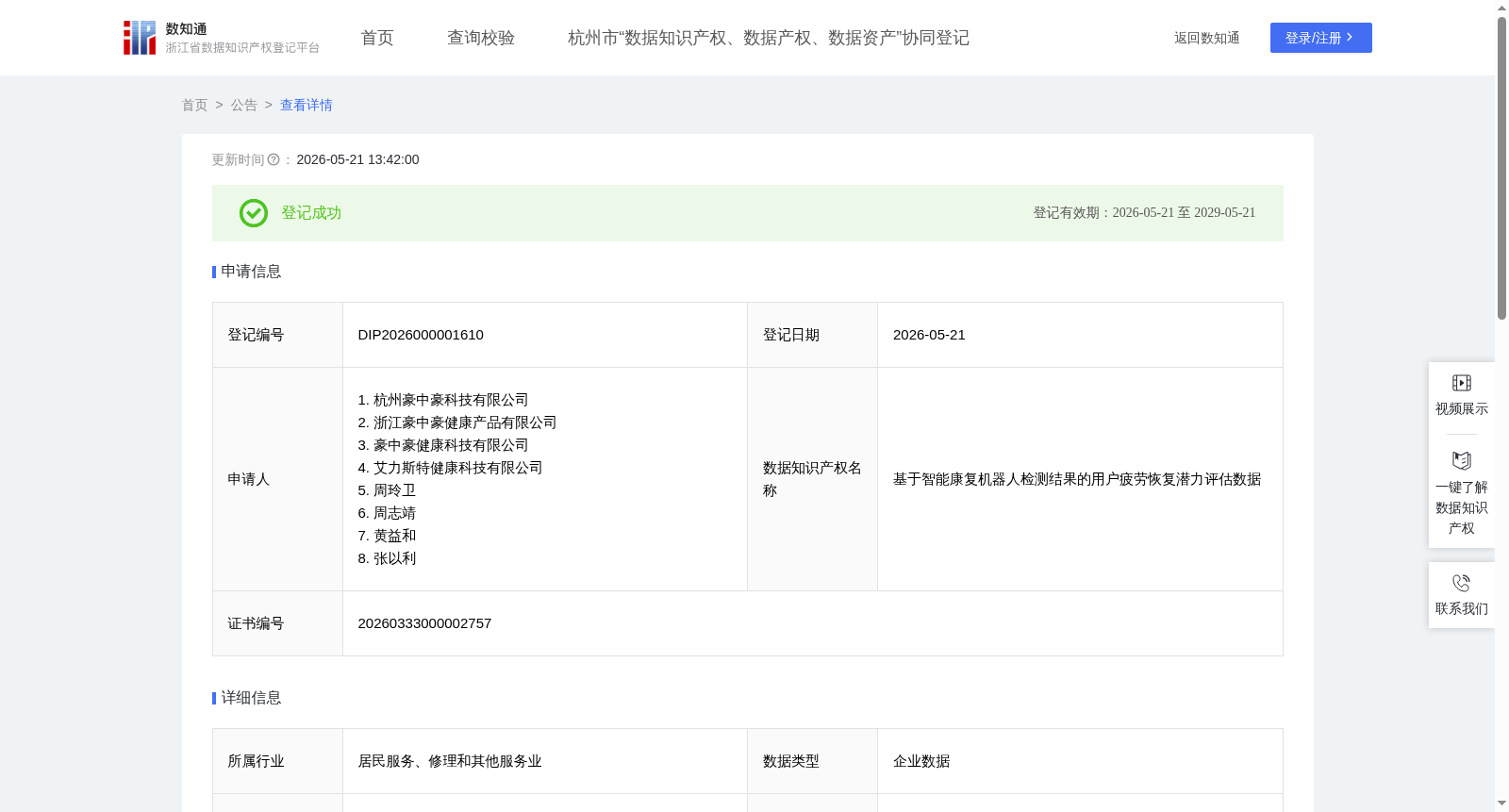This screenshot has width=1509, height=812.
Task: Click the data IP name 基于智能康复机器人 text
Action: click(x=1077, y=479)
